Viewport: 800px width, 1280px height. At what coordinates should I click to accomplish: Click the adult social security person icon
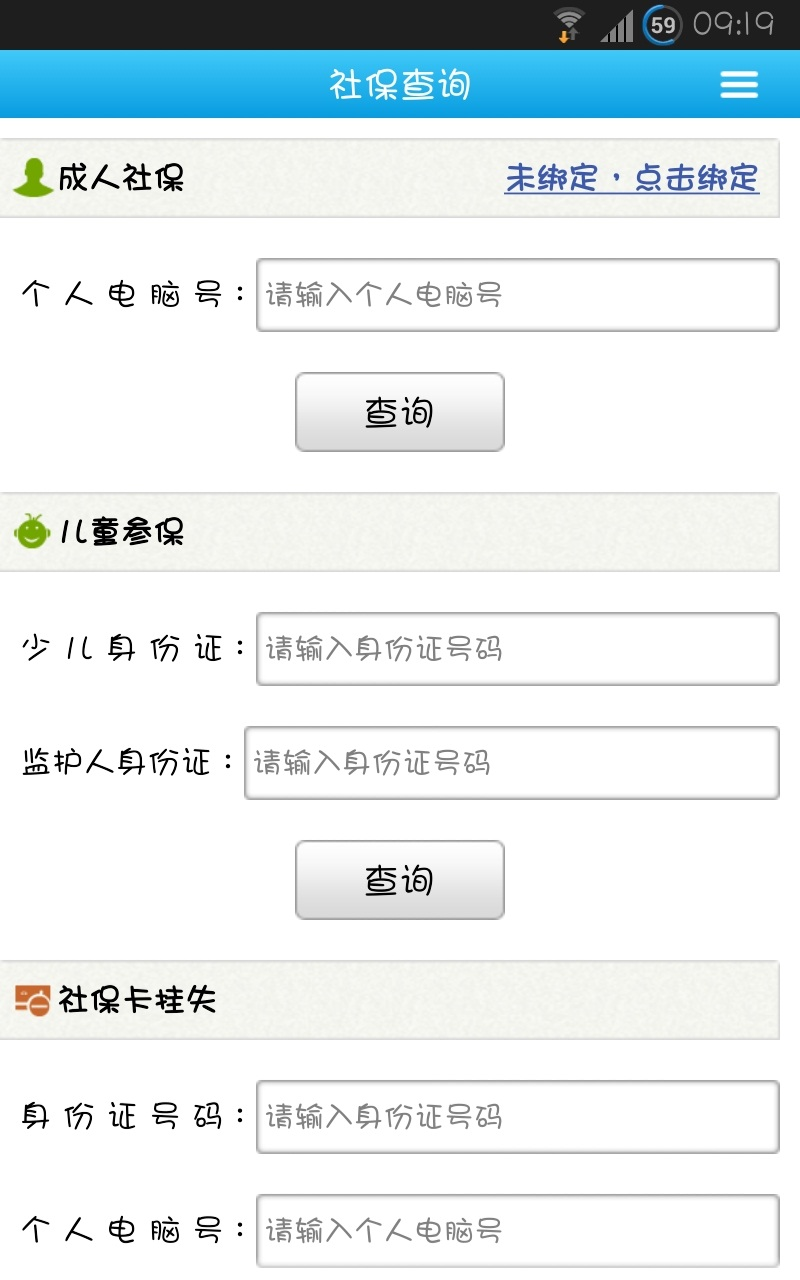(x=32, y=178)
